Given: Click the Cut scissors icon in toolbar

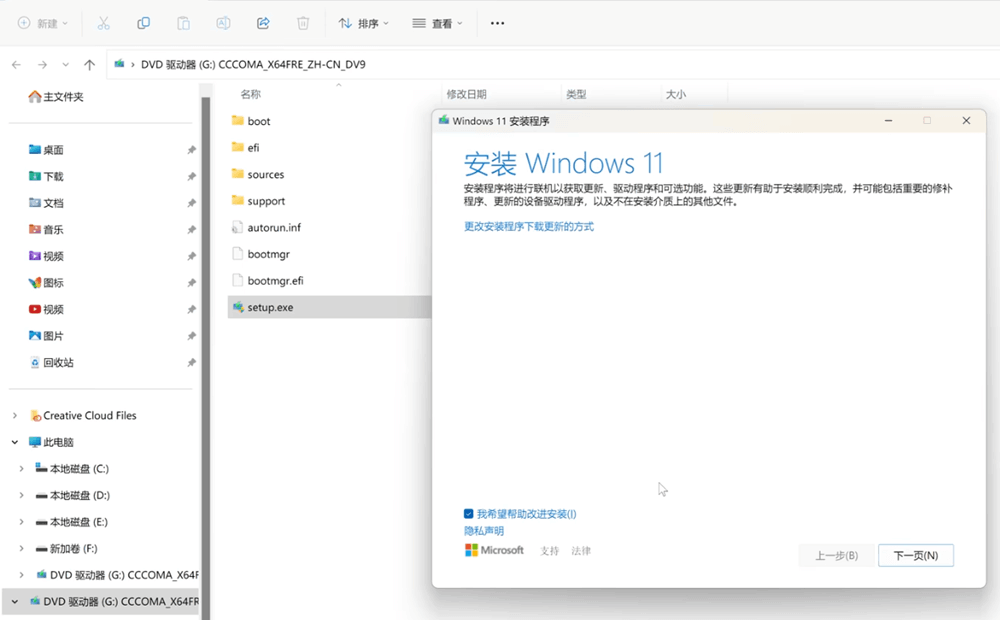Looking at the screenshot, I should pyautogui.click(x=104, y=23).
